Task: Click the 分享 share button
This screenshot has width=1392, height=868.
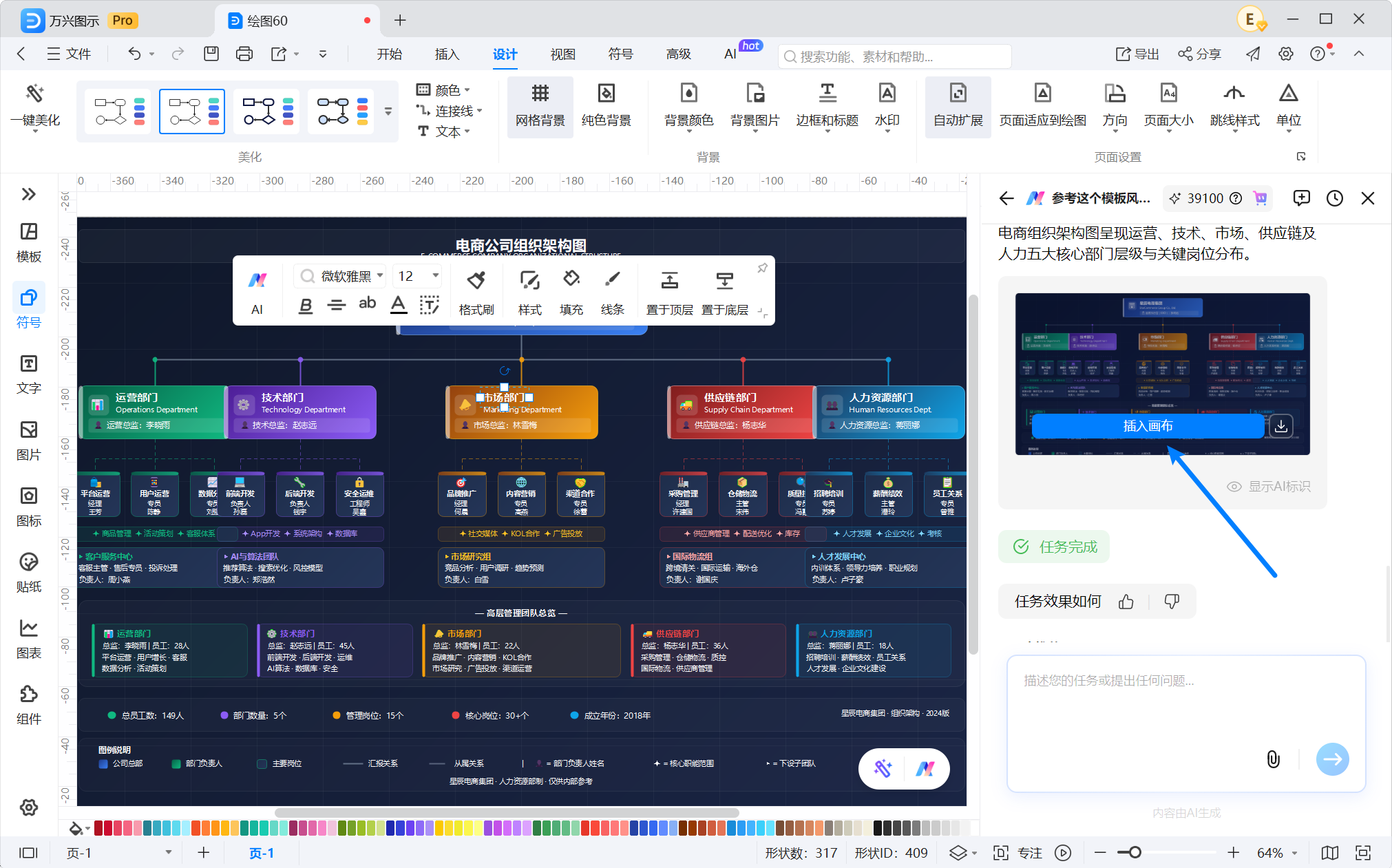Action: coord(1199,54)
